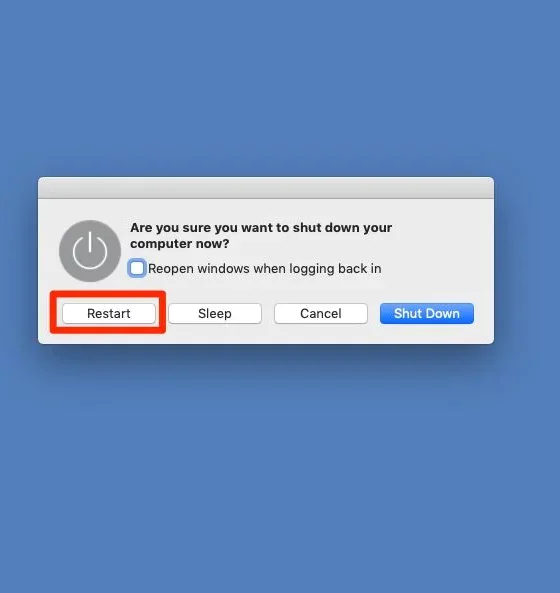Click the 'Cancel' text in the dialog
Viewport: 560px width, 593px height.
click(321, 314)
